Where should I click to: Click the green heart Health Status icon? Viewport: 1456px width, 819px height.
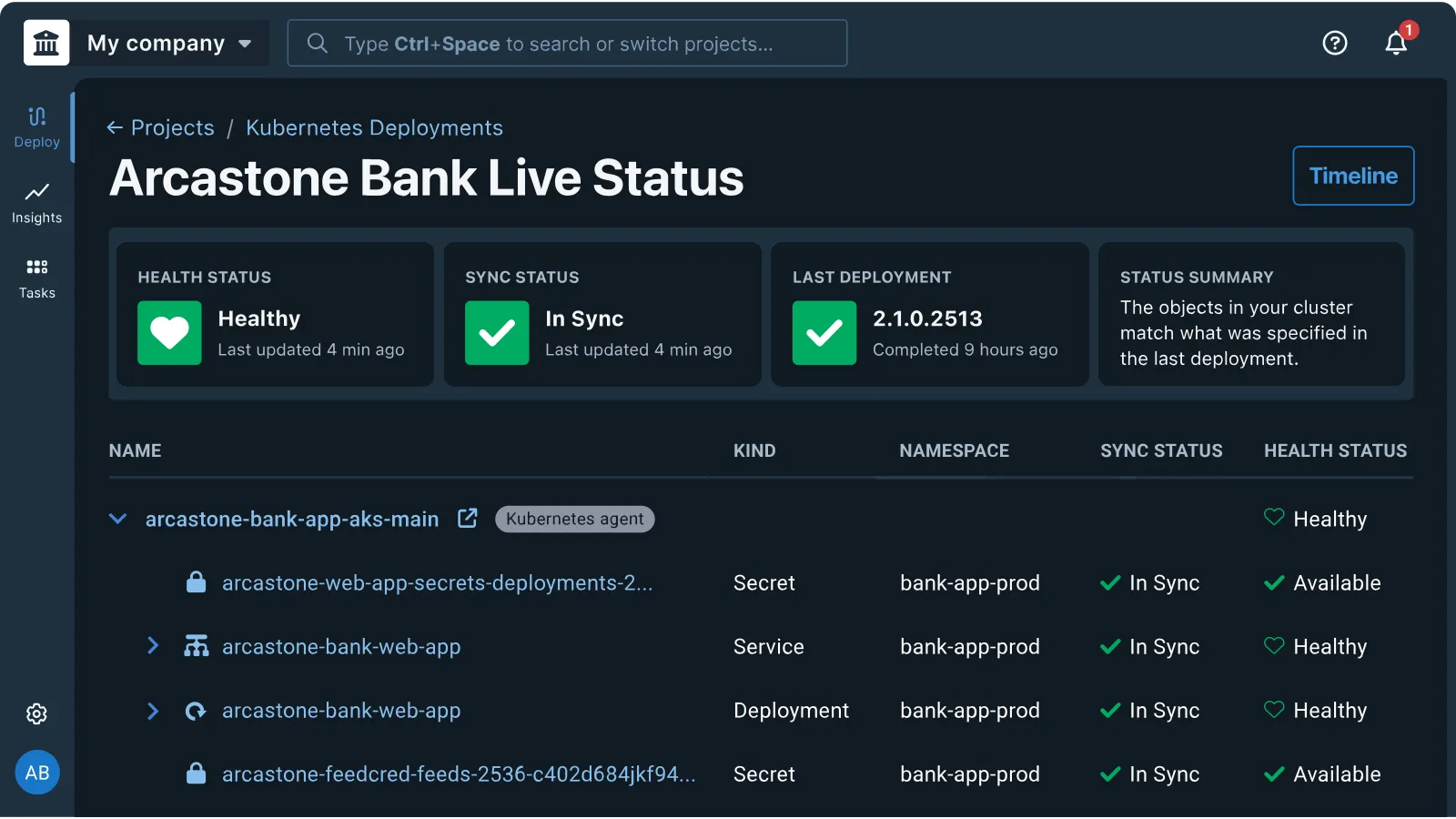click(x=169, y=333)
